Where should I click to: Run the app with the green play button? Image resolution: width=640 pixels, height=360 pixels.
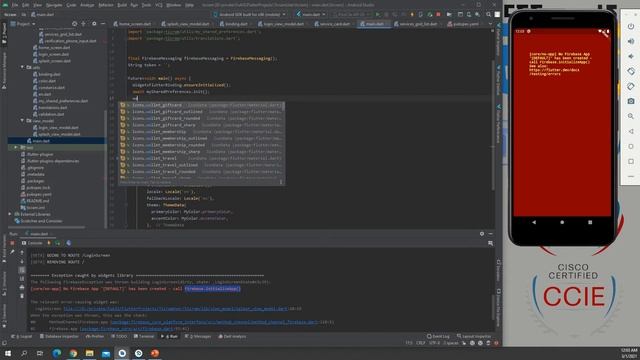377,14
